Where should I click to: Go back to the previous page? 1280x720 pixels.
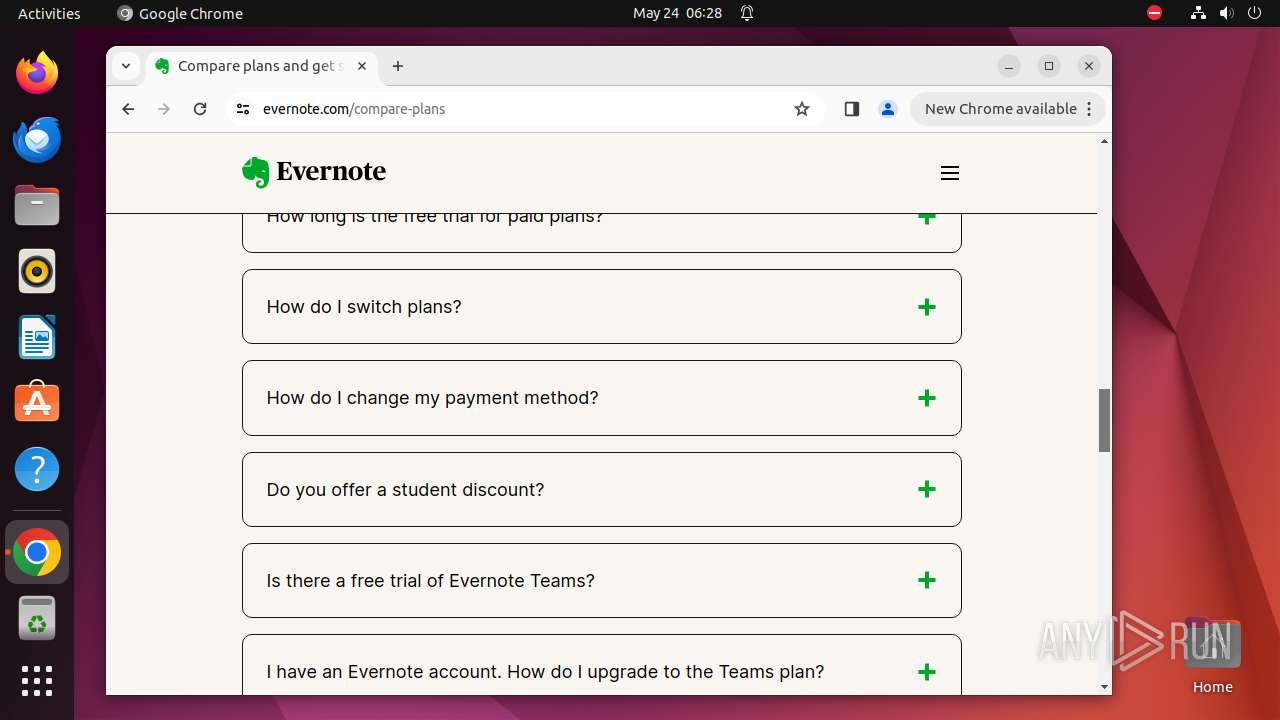128,109
